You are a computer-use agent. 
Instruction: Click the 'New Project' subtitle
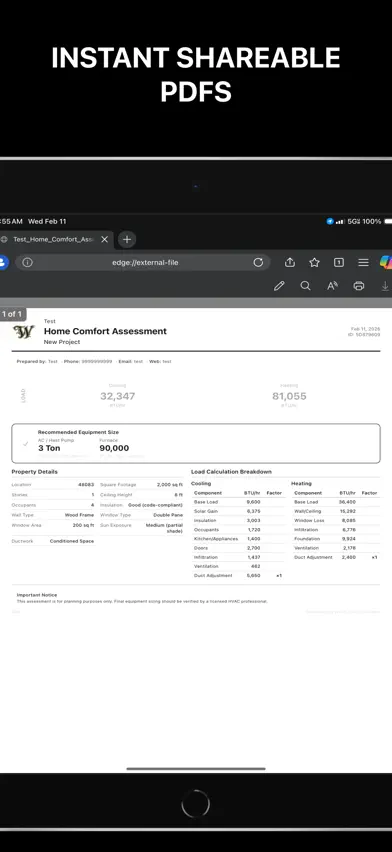click(61, 342)
